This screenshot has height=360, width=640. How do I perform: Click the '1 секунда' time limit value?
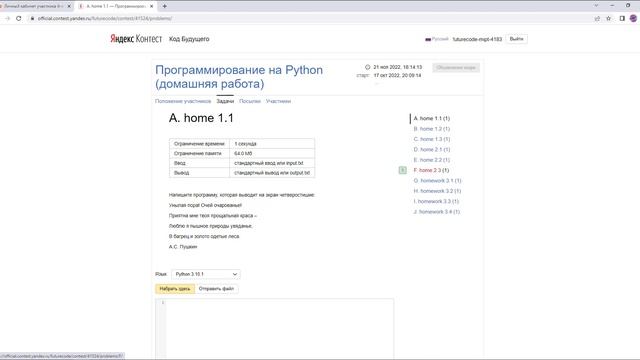(x=245, y=144)
